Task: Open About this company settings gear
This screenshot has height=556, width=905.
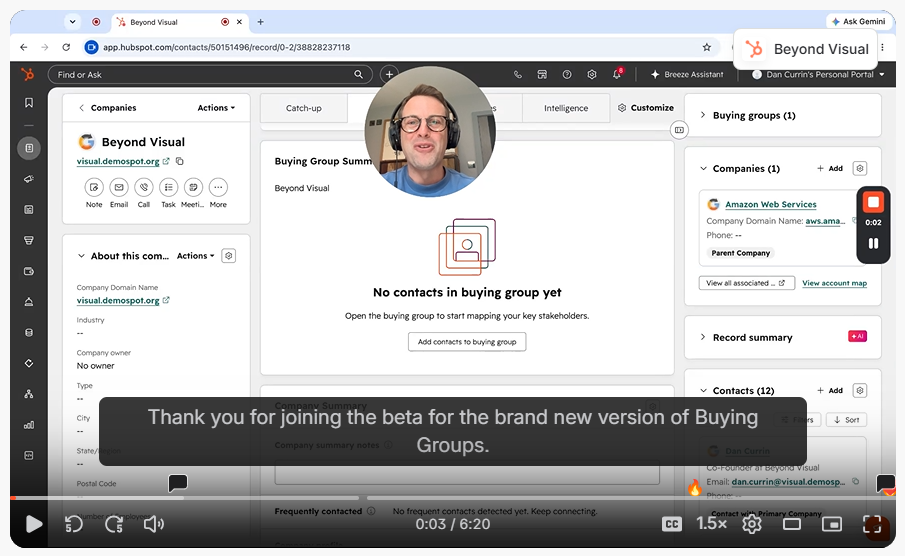Action: coord(229,256)
